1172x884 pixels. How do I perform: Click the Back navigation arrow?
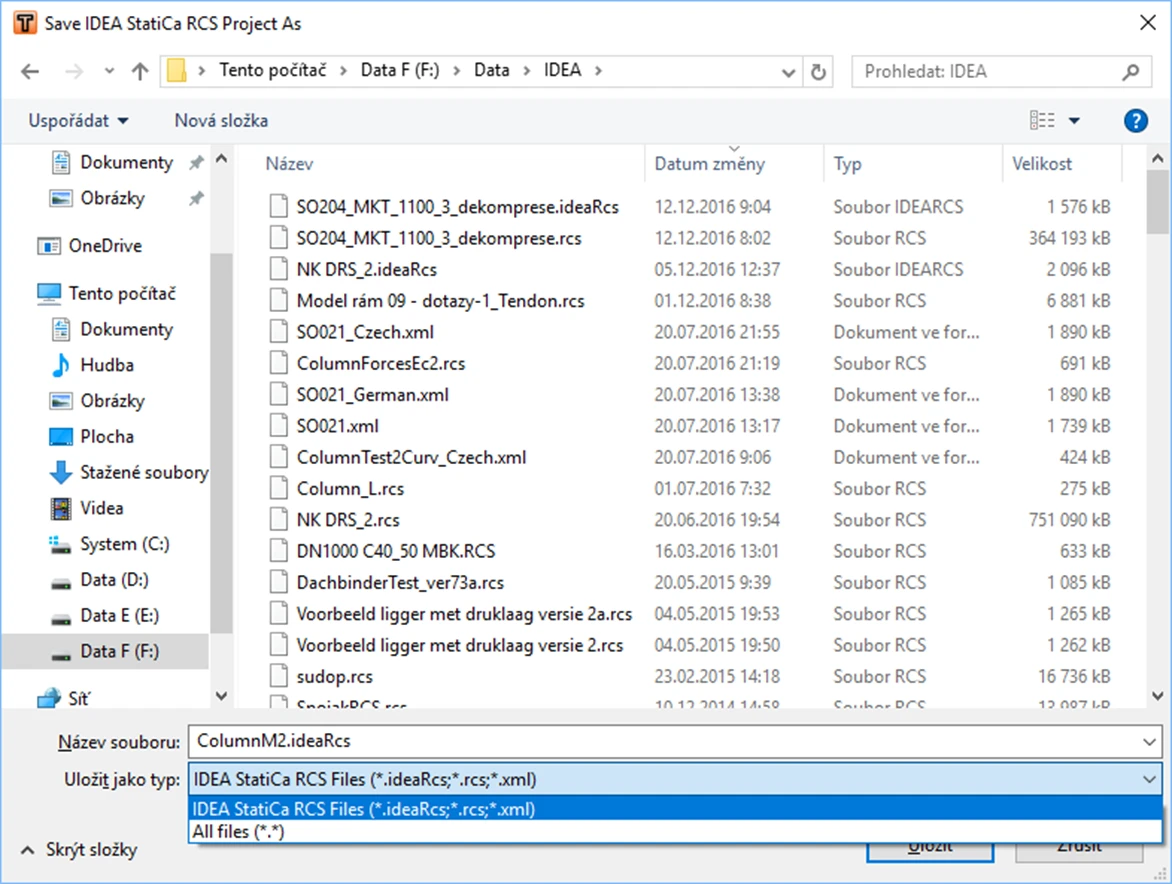(x=30, y=72)
